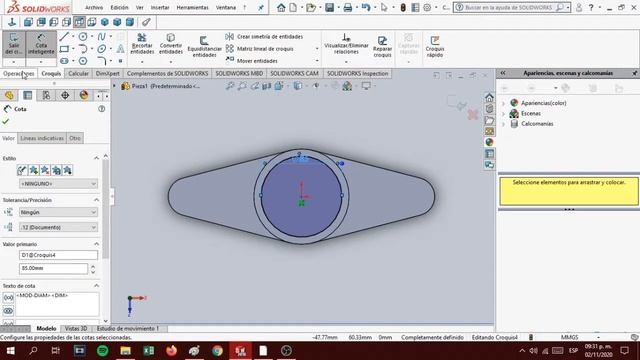Viewport: 640px width, 360px height.
Task: Collapse the Tolerancia/Precisión section
Action: point(96,200)
